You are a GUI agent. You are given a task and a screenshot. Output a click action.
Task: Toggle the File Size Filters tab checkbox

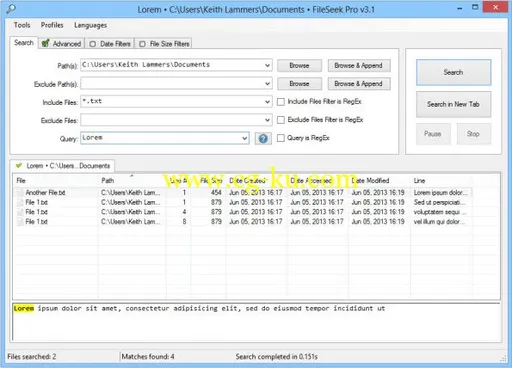click(x=142, y=44)
